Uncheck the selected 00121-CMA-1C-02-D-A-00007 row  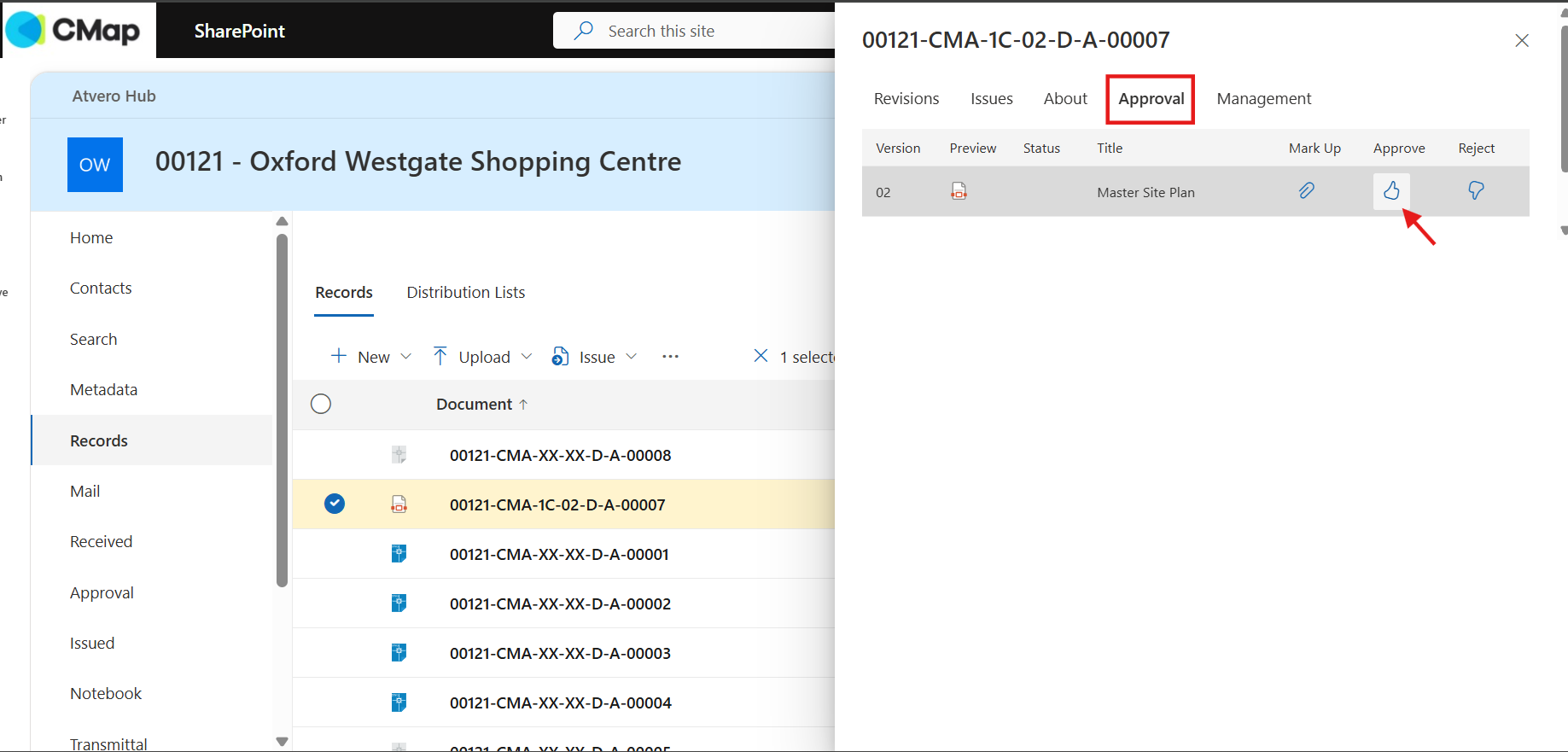pos(335,504)
